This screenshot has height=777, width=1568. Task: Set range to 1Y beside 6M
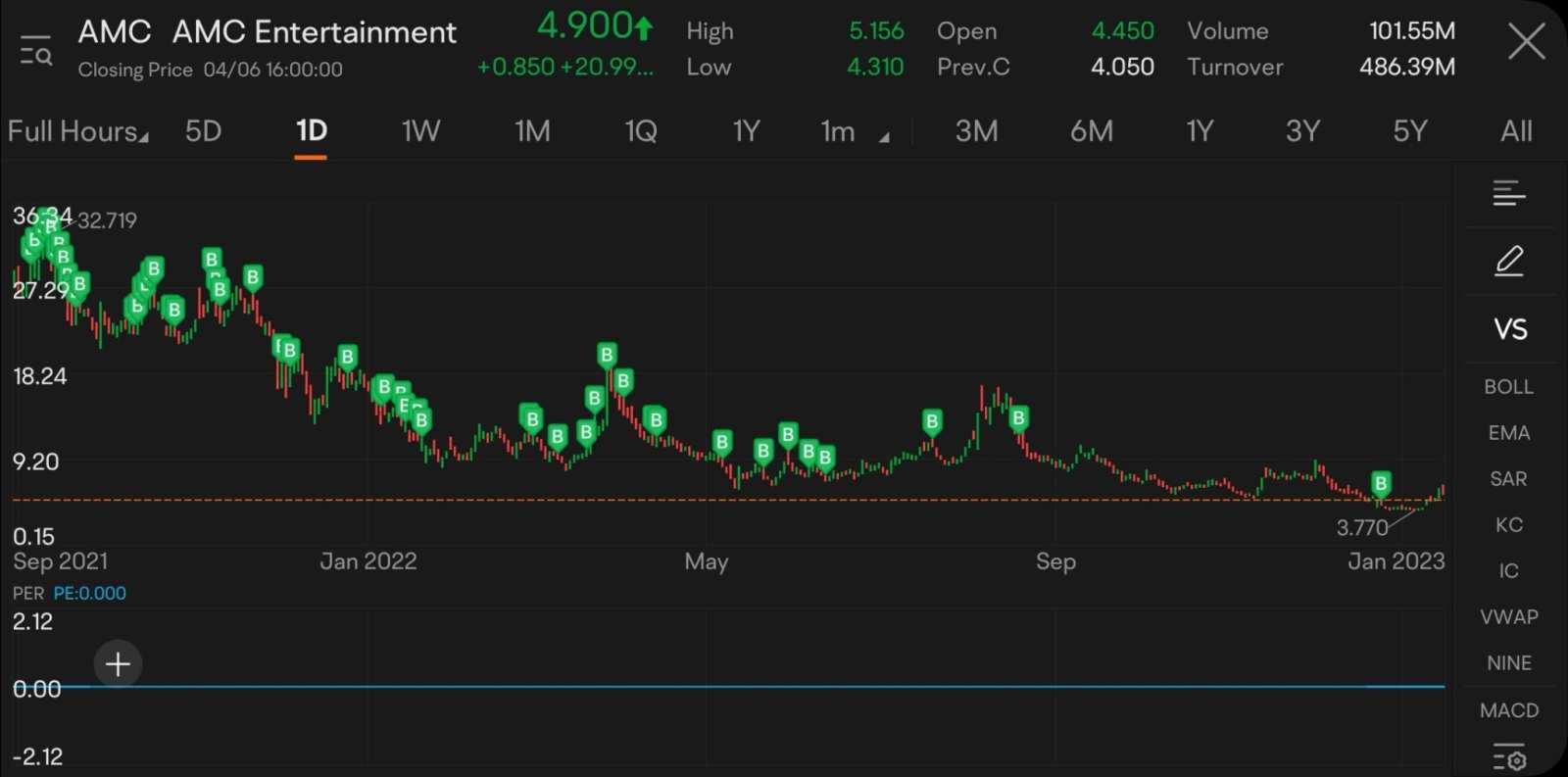click(1200, 131)
